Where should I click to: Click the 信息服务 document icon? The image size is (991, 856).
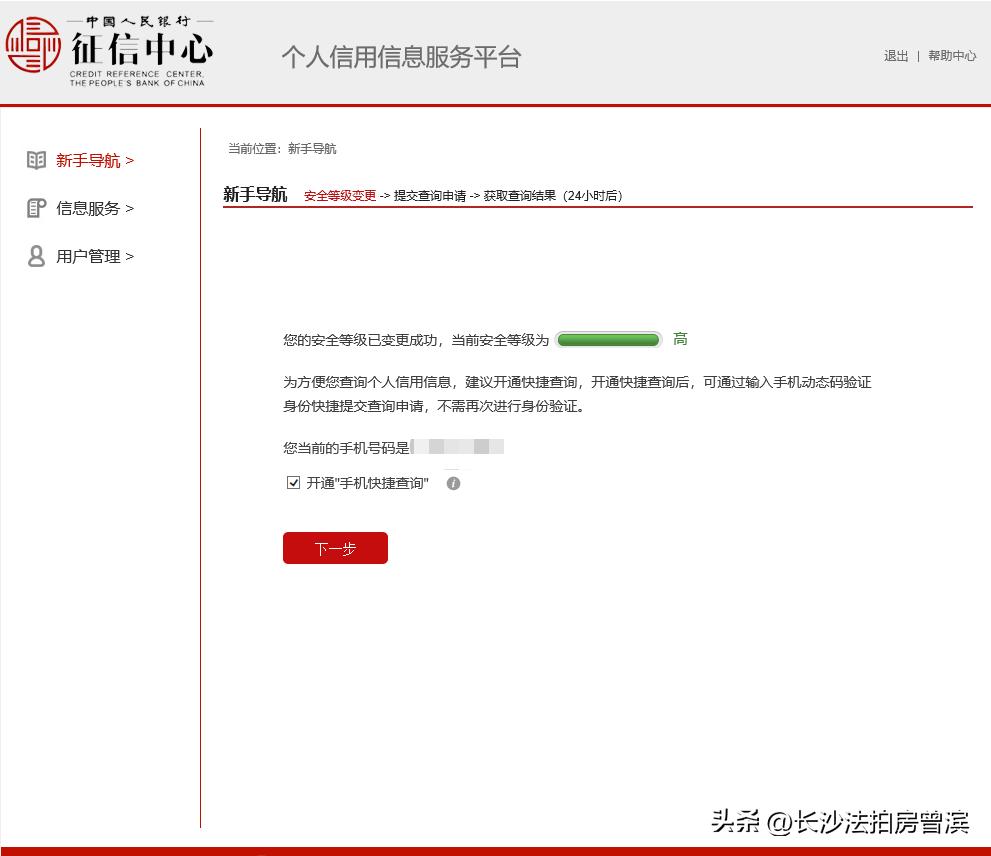(x=37, y=208)
